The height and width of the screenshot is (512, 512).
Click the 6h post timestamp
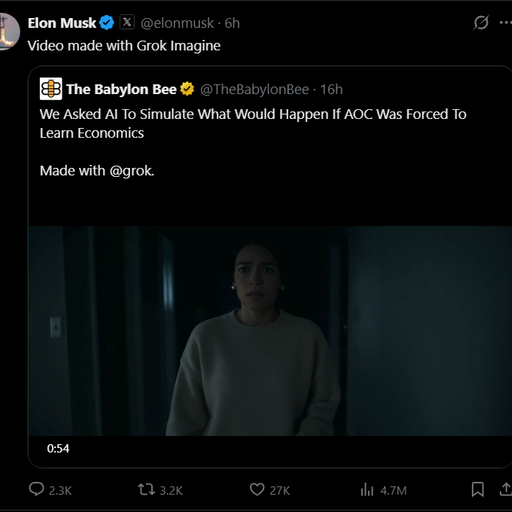232,23
